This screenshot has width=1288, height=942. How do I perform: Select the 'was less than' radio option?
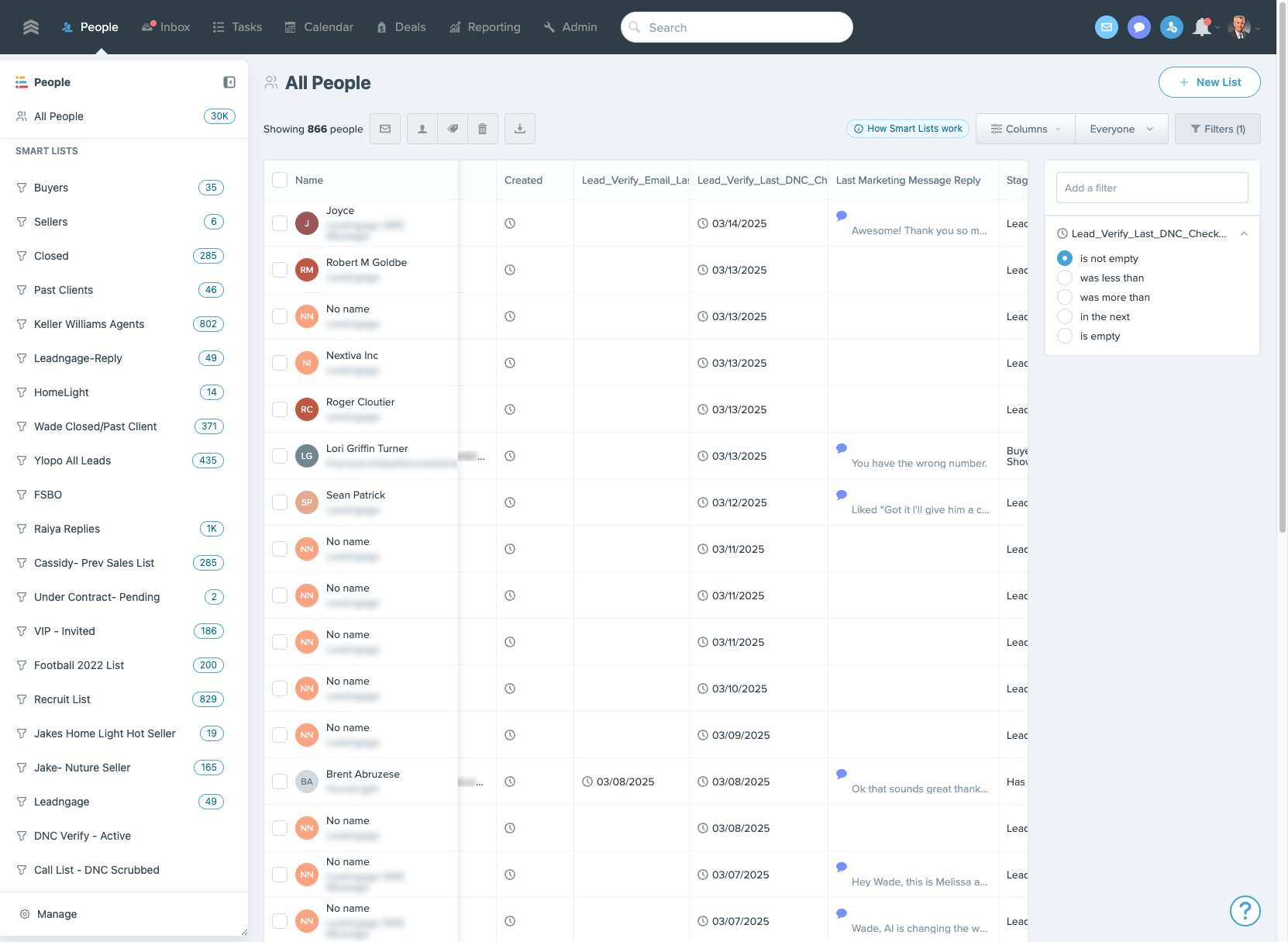[1065, 278]
